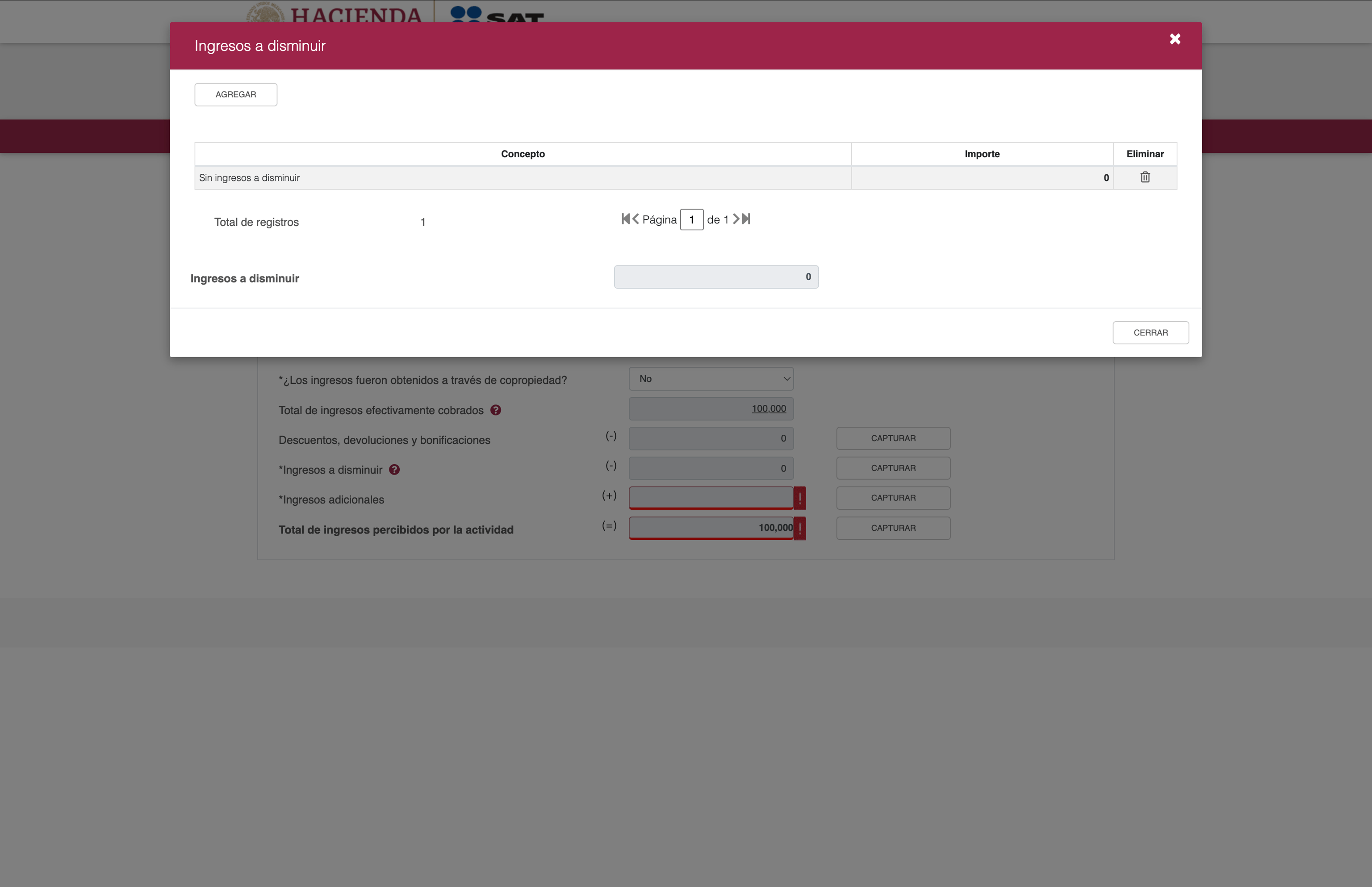1372x887 pixels.
Task: Click CAPTURAR for Descuentos, devoluciones y bonificaciones
Action: (x=893, y=438)
